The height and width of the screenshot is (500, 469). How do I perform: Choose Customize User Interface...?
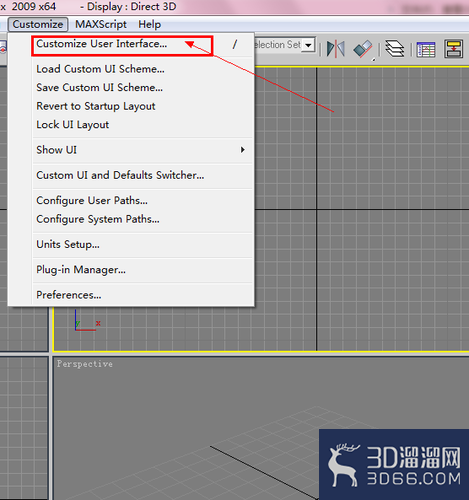(x=143, y=44)
